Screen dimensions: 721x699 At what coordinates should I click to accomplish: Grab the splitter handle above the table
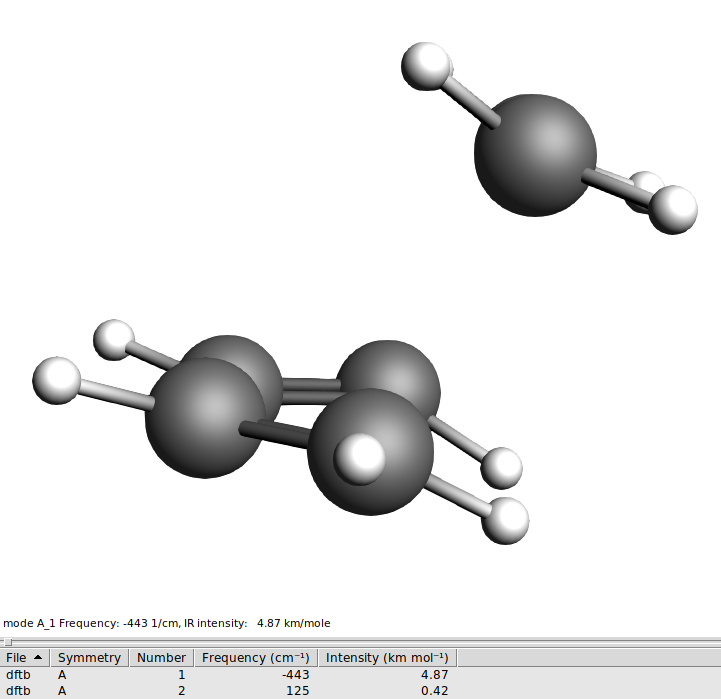click(9, 641)
